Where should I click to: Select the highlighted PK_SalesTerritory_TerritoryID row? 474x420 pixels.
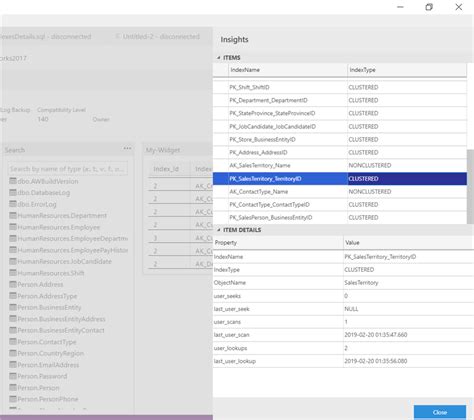tap(340, 179)
